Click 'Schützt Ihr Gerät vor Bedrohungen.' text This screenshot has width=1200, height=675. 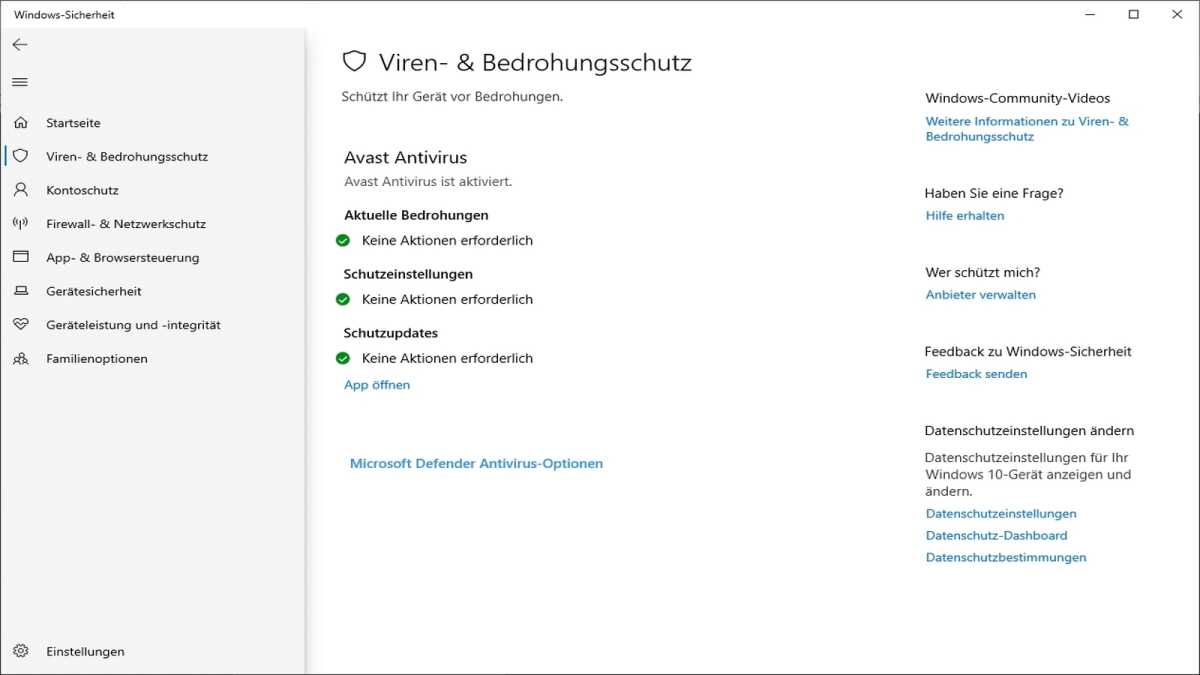(x=452, y=97)
